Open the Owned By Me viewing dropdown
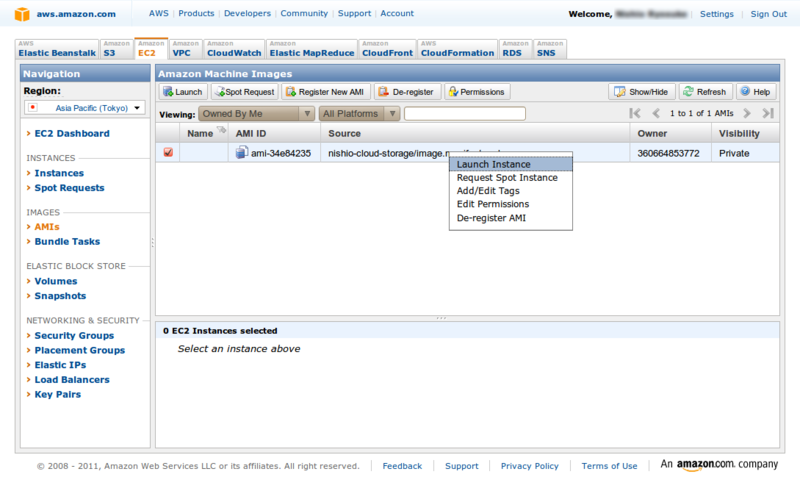This screenshot has width=800, height=477. (256, 114)
